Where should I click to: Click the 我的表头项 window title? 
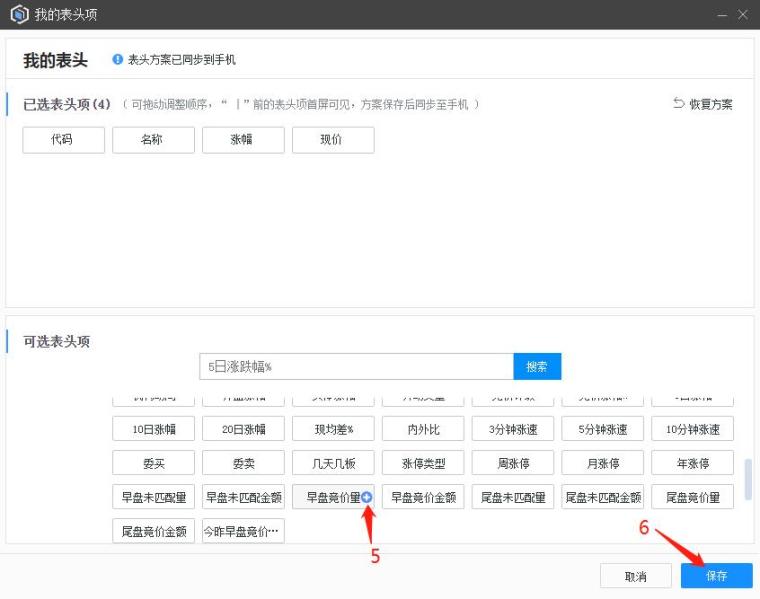65,15
